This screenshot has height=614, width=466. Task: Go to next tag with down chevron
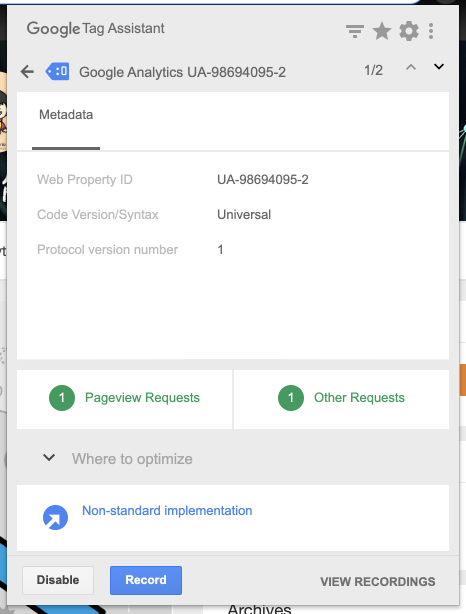(439, 67)
